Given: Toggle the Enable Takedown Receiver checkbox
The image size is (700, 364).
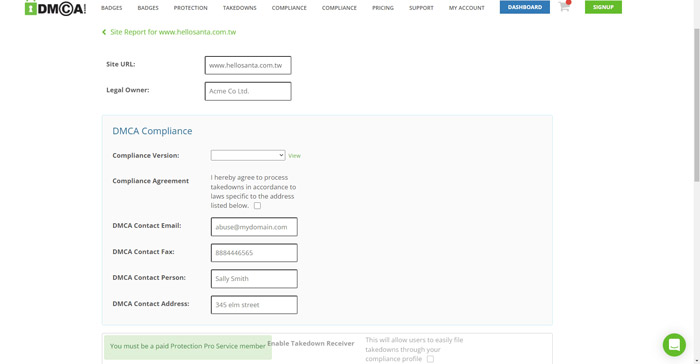Looking at the screenshot, I should 430,359.
